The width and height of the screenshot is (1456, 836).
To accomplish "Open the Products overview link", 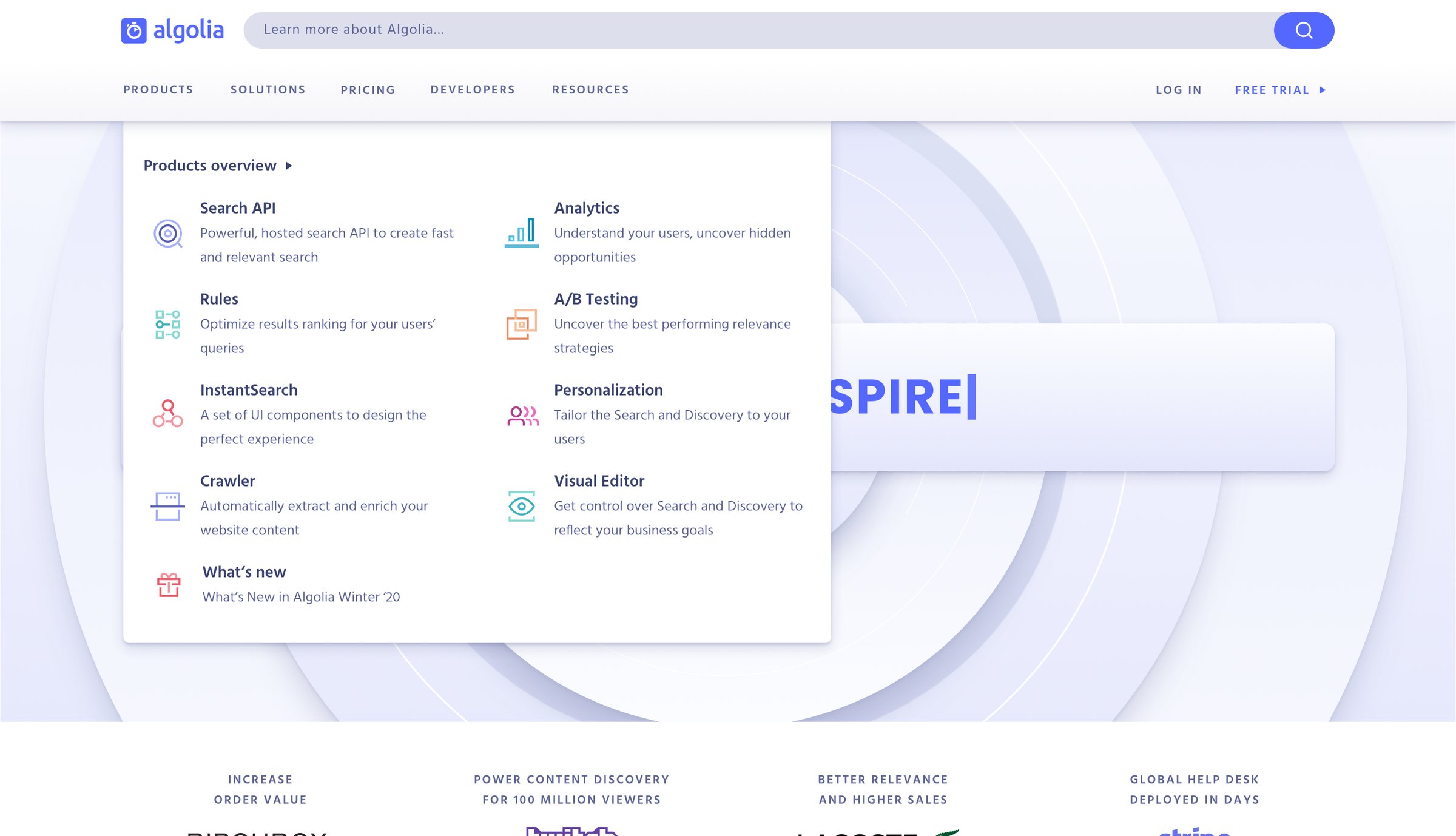I will (210, 166).
